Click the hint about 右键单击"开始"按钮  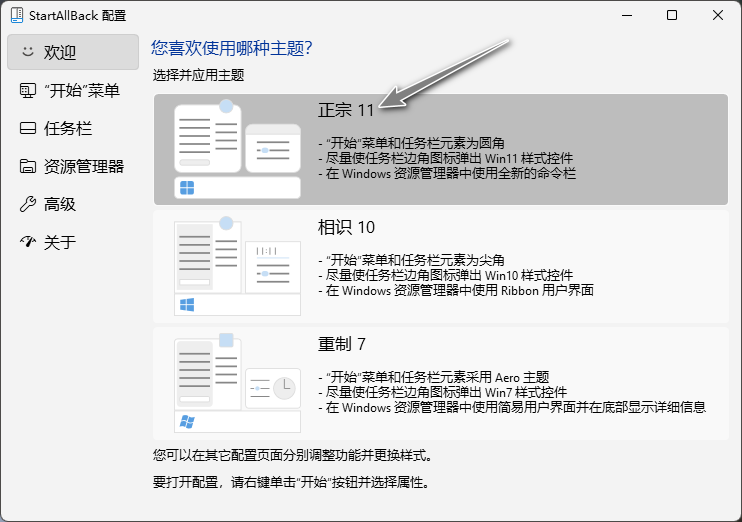(x=292, y=482)
